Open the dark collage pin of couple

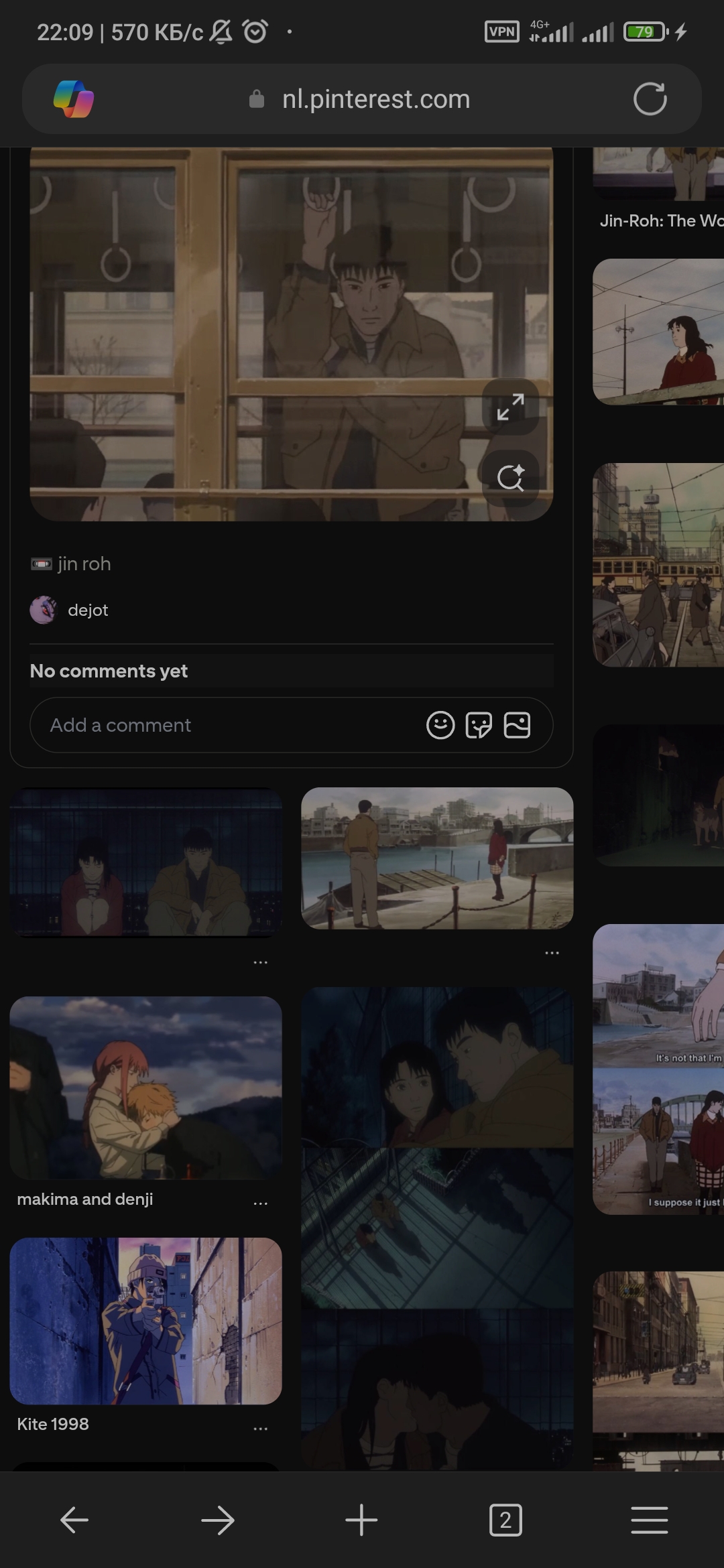437,1229
